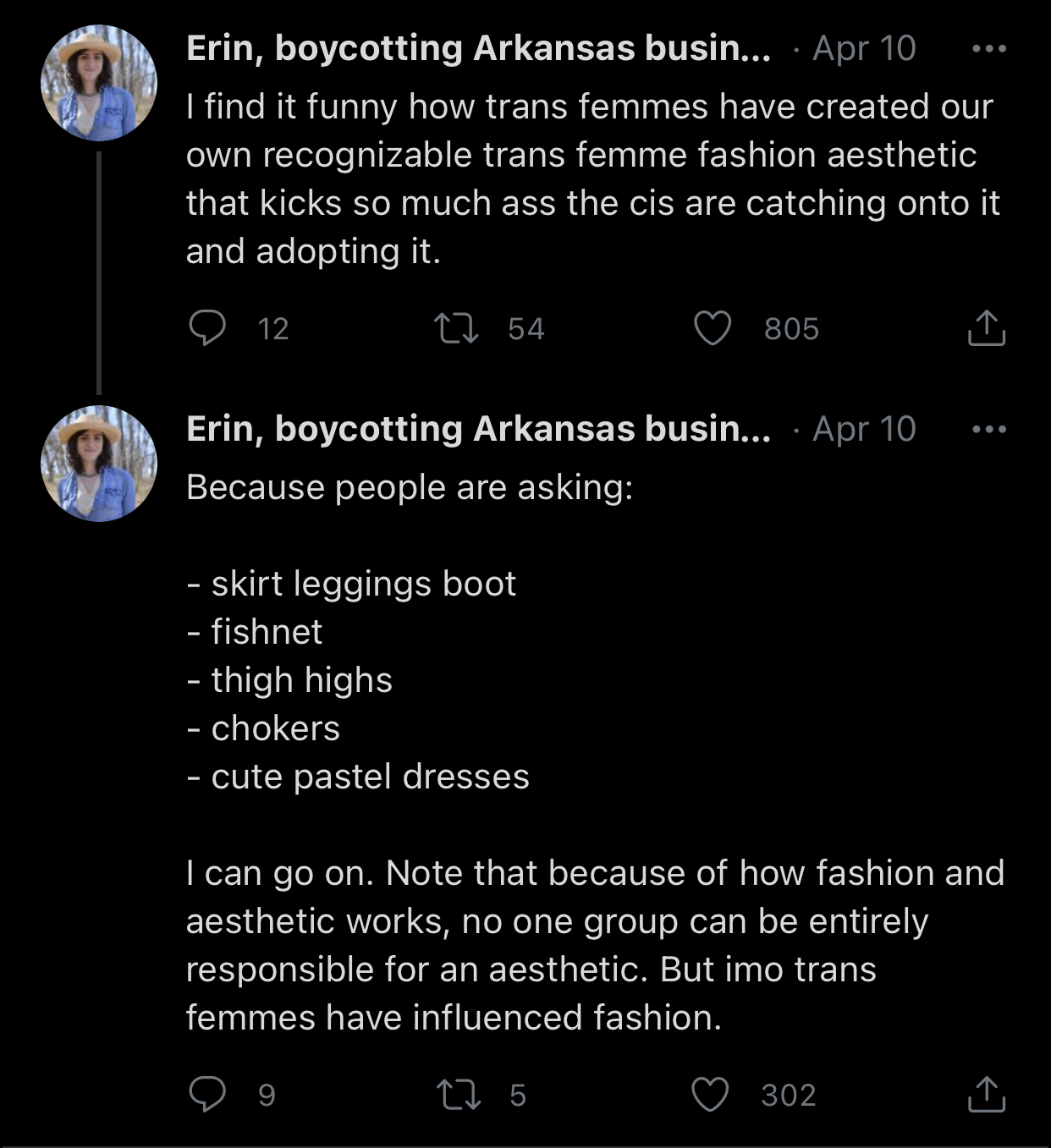Open the first tweet's Apr 10 timestamp
The width and height of the screenshot is (1051, 1148).
864,49
